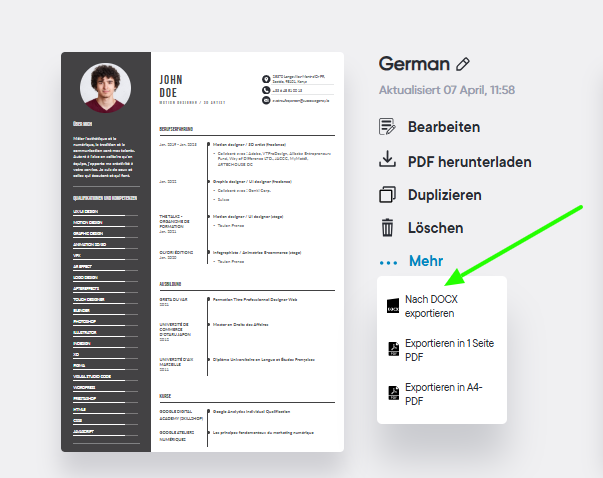Click Duplizieren to copy resume
This screenshot has width=603, height=478.
click(445, 195)
